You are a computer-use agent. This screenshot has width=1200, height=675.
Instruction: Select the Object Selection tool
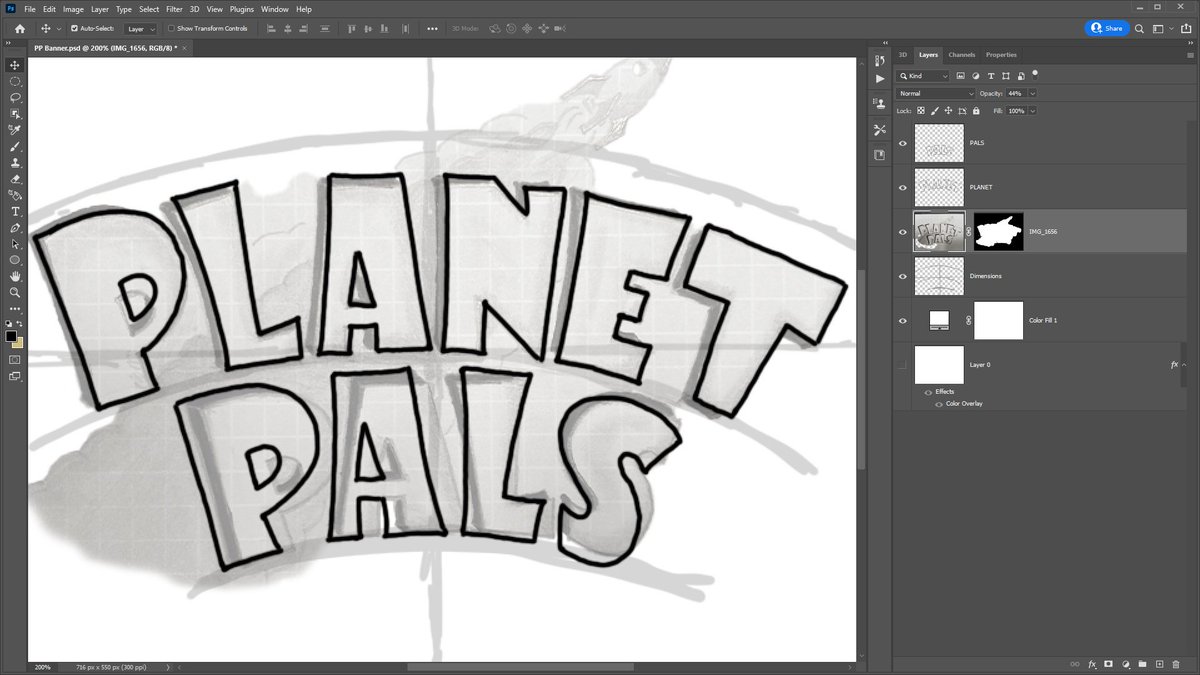[x=15, y=114]
